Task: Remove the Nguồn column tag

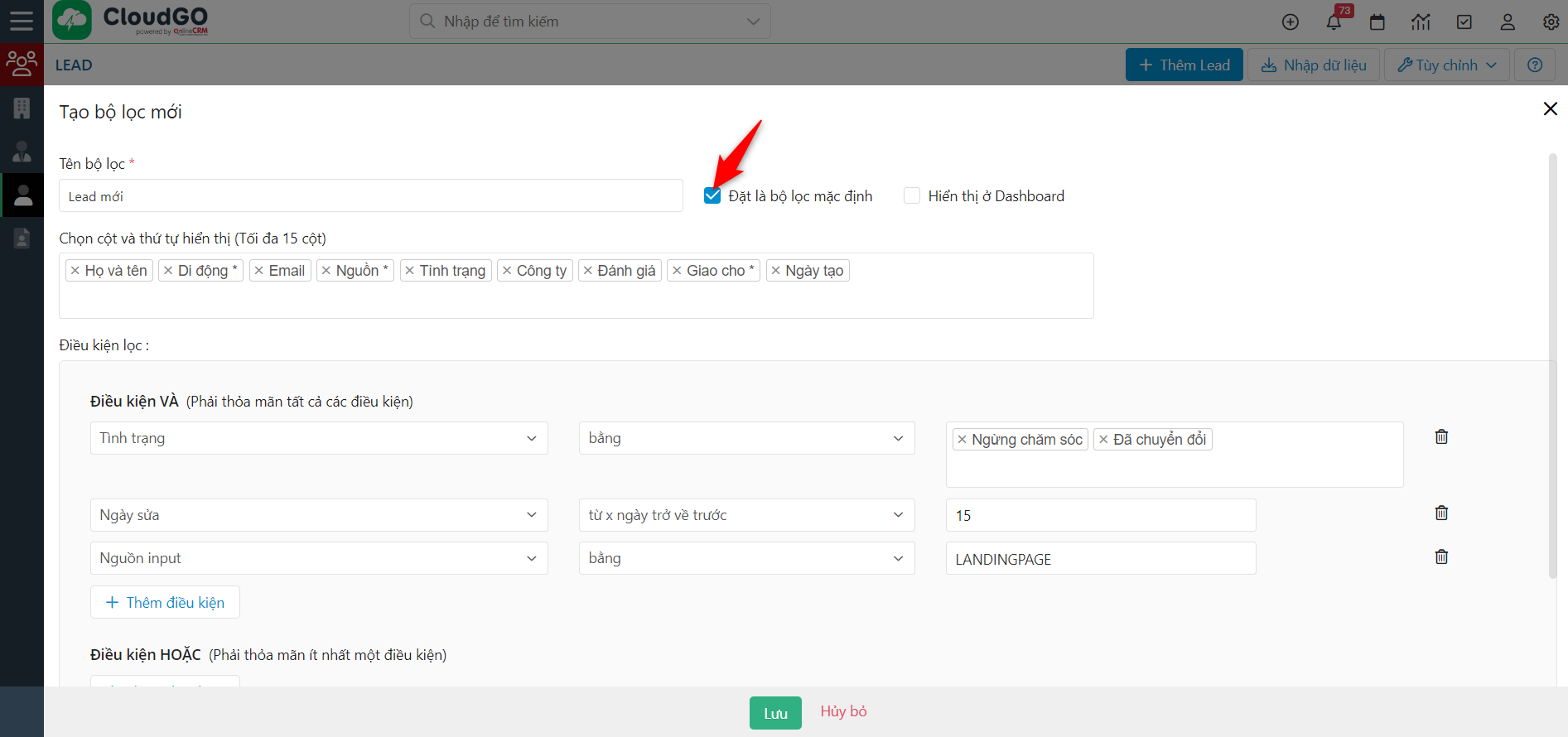Action: coord(326,271)
